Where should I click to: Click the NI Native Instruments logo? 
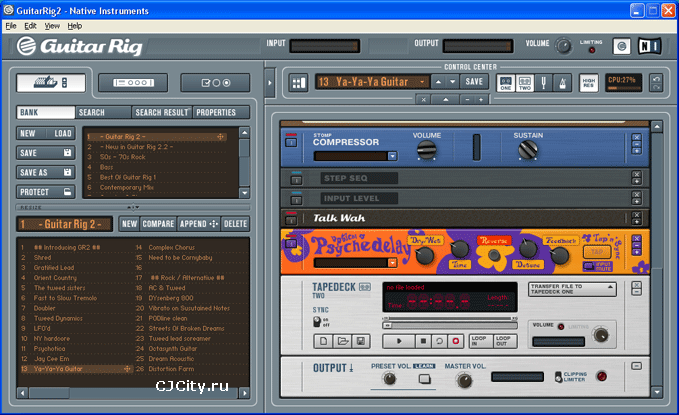pyautogui.click(x=649, y=46)
